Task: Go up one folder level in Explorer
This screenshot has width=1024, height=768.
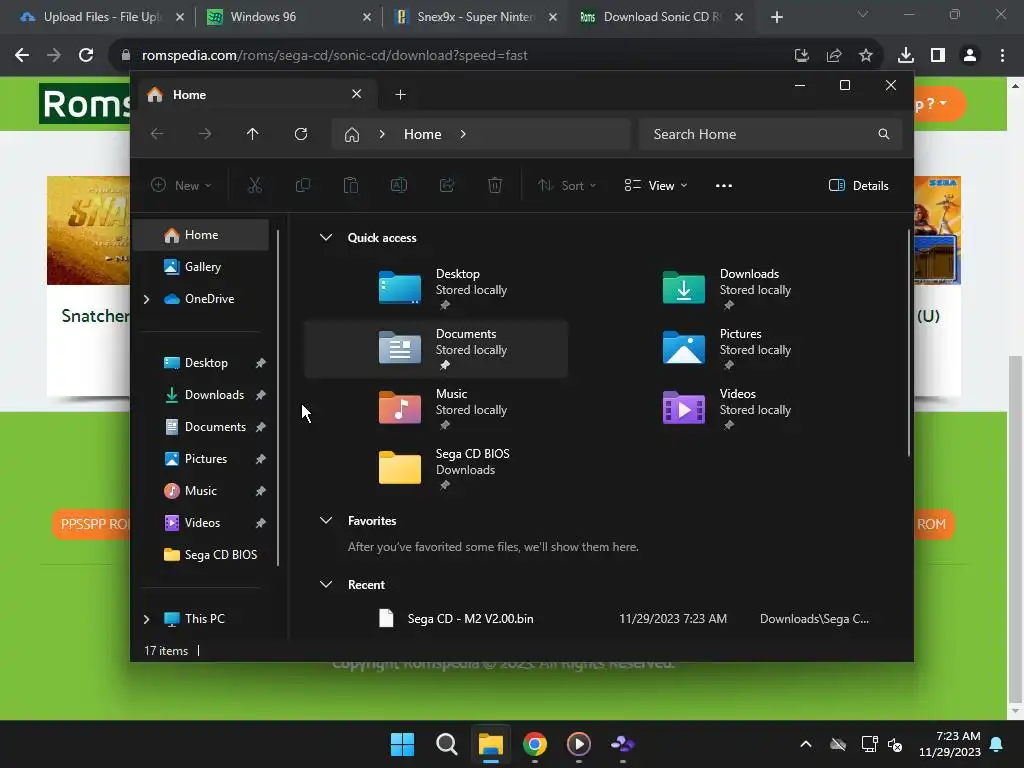Action: tap(253, 134)
